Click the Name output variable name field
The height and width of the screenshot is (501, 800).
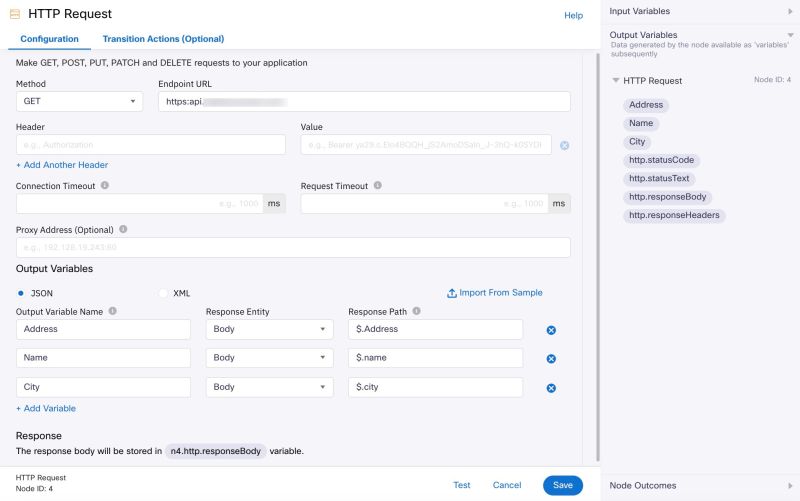point(103,358)
